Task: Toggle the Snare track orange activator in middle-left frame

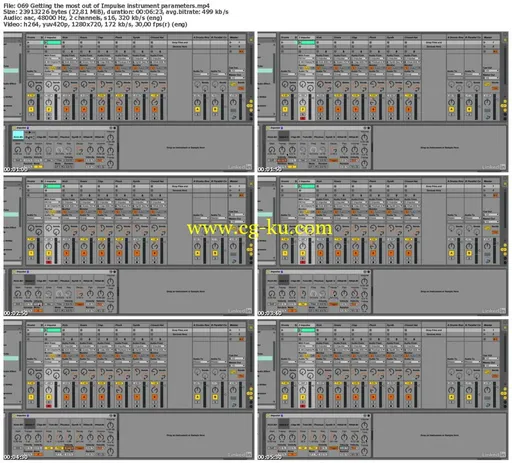Action: (84, 253)
